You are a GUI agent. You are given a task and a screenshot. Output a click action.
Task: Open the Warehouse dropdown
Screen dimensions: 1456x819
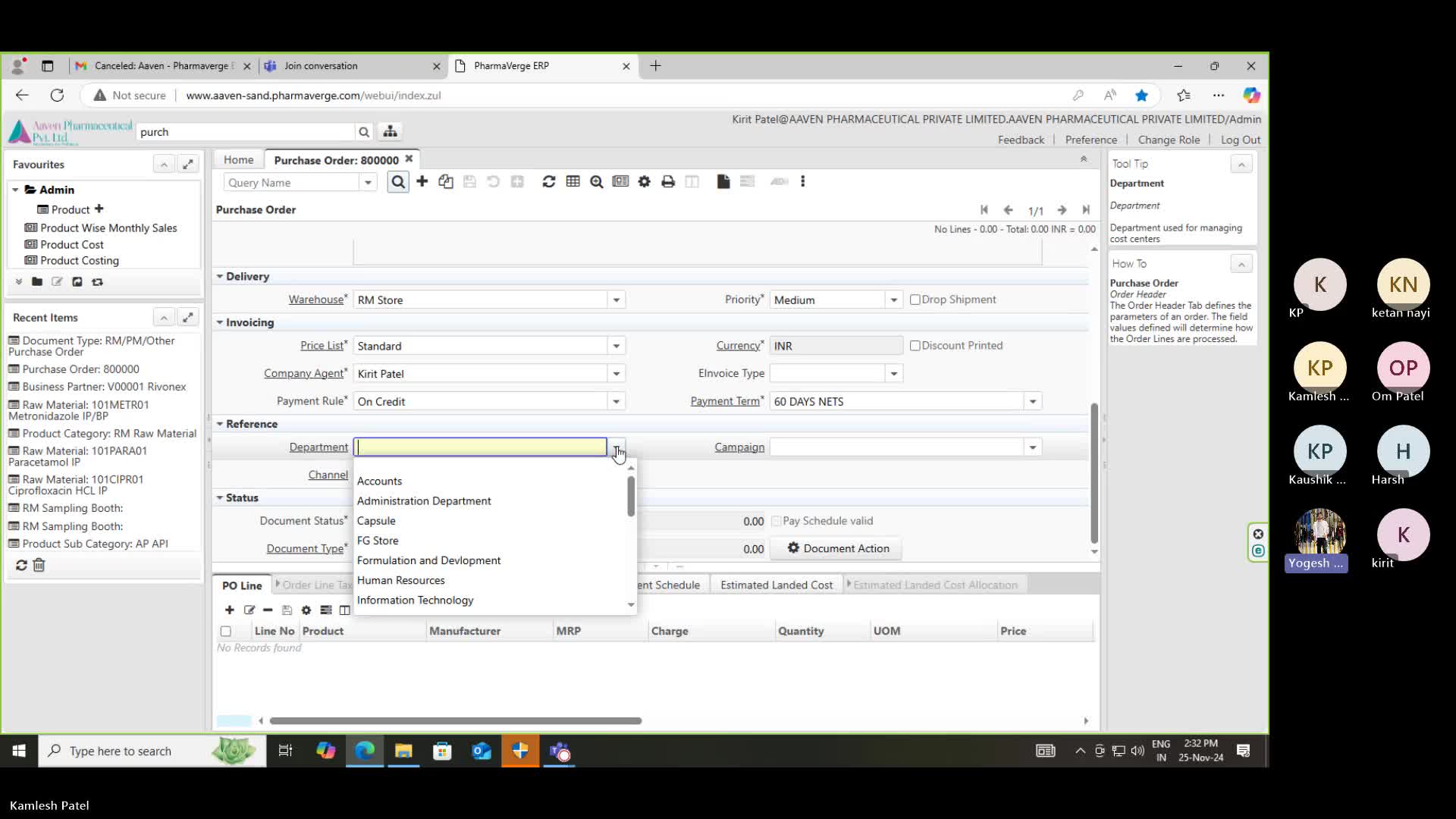click(617, 300)
